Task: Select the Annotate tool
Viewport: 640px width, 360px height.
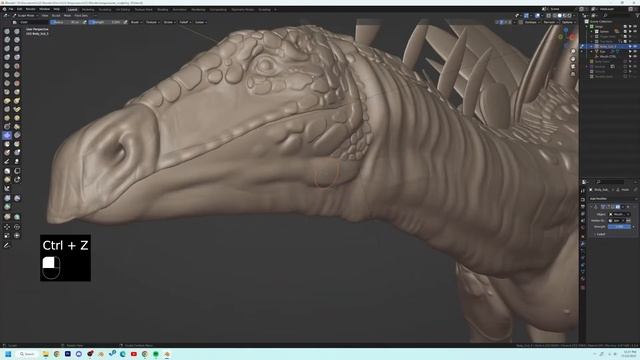Action: 7,245
